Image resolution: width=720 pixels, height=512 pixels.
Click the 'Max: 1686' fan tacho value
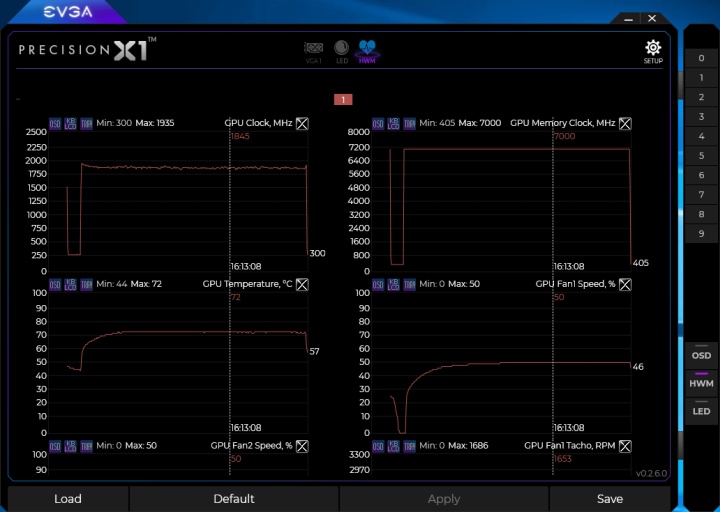pos(467,445)
